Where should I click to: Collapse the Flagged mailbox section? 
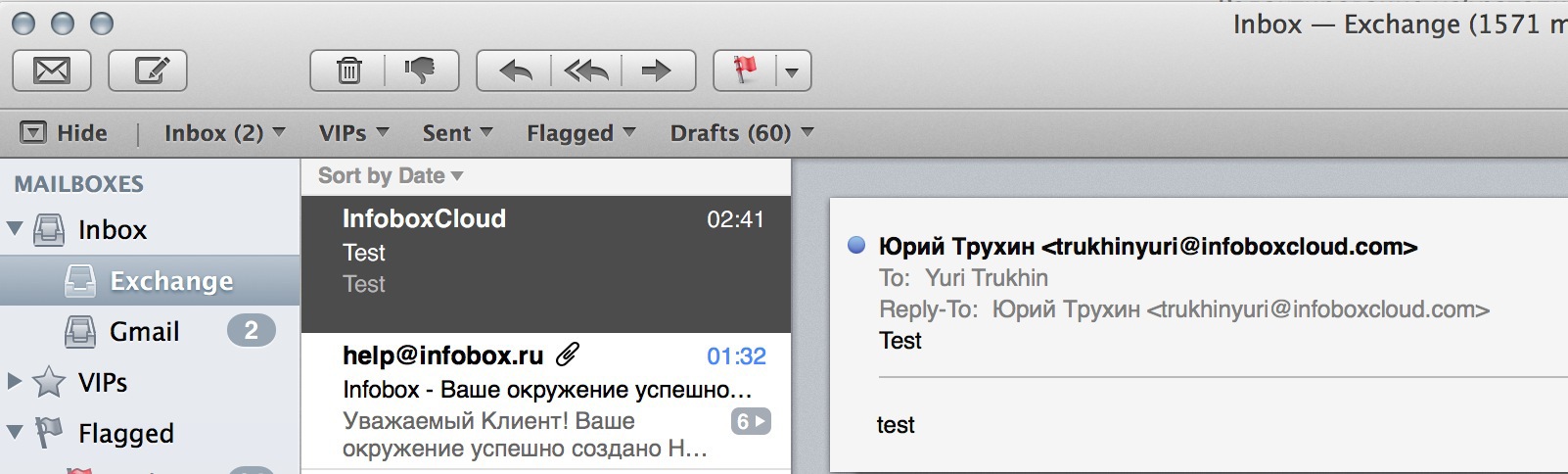click(x=15, y=432)
